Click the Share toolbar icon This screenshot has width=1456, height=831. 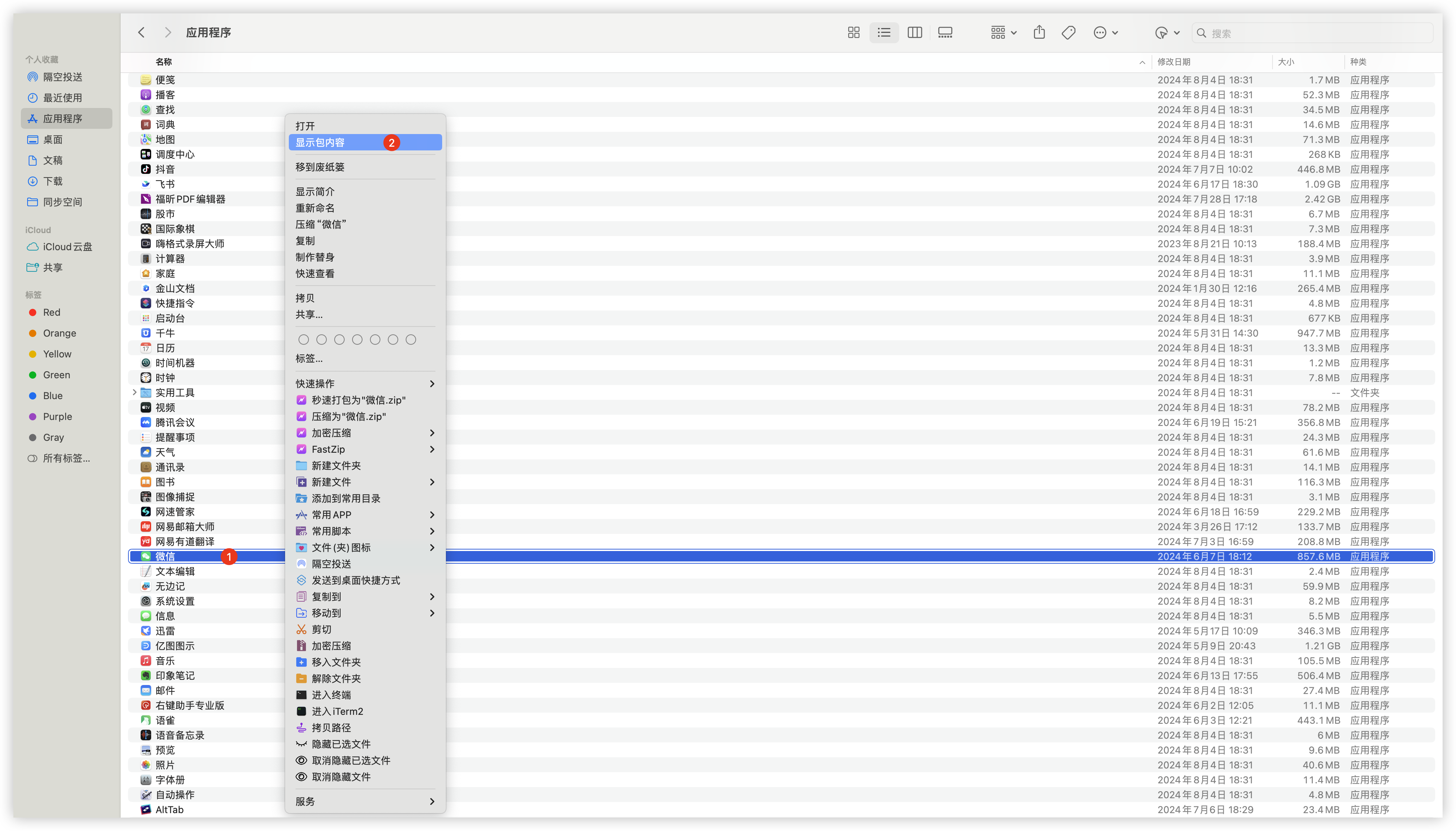(1039, 32)
